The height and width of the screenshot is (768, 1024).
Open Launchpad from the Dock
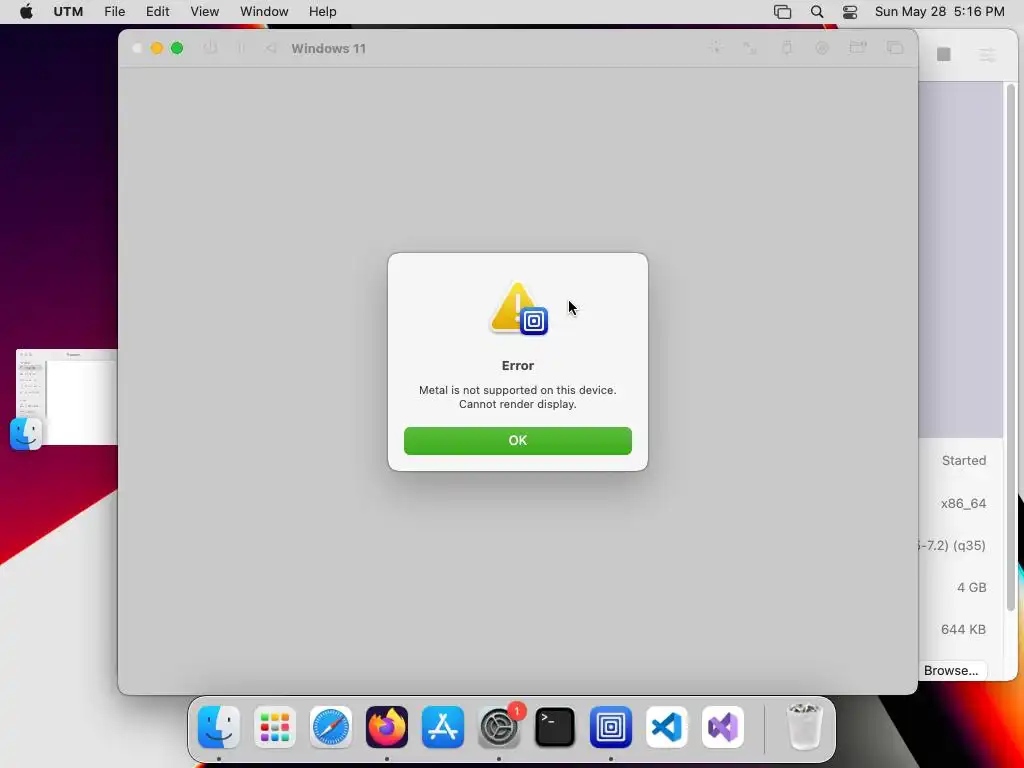coord(275,727)
